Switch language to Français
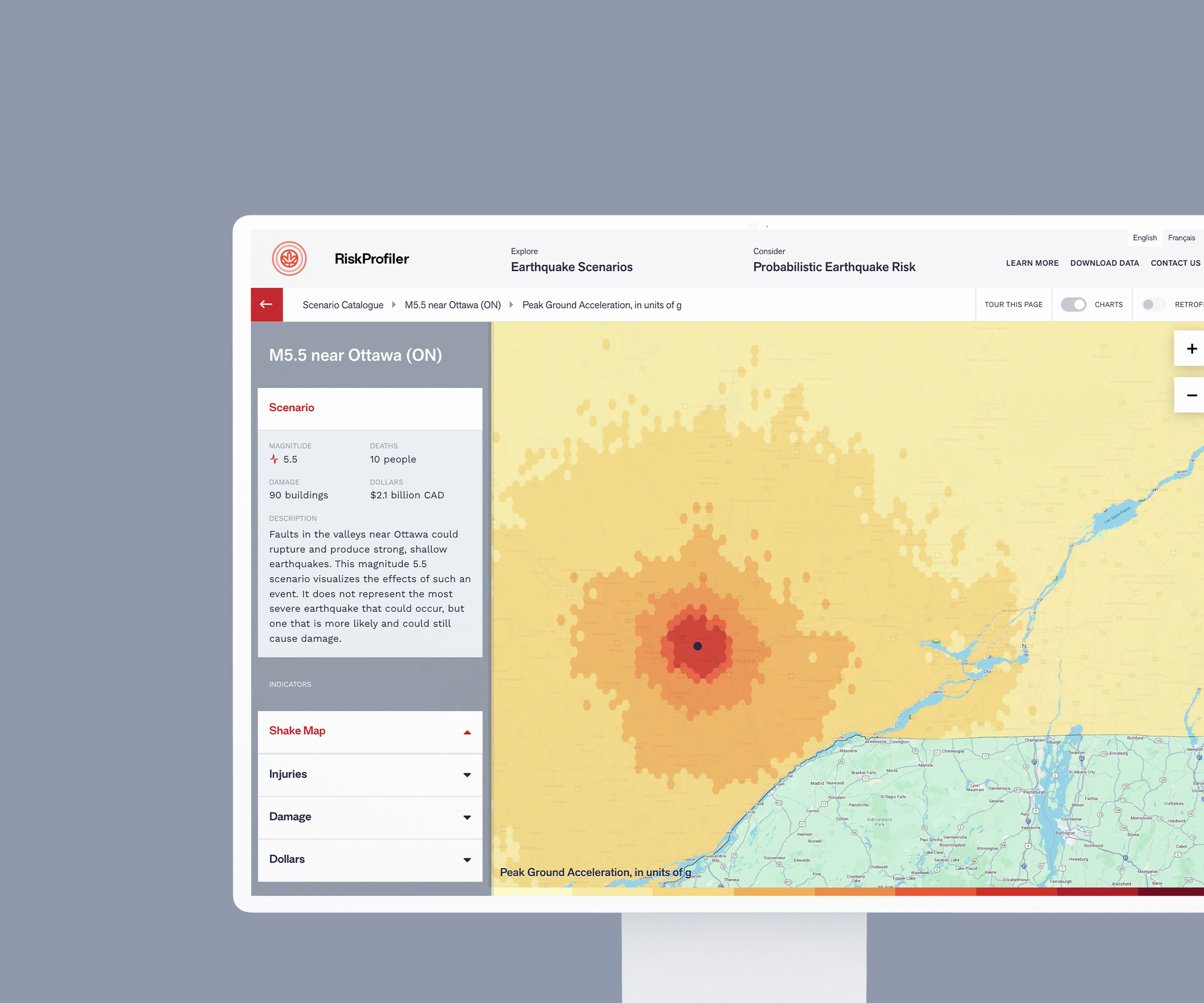This screenshot has width=1204, height=1003. [1181, 238]
